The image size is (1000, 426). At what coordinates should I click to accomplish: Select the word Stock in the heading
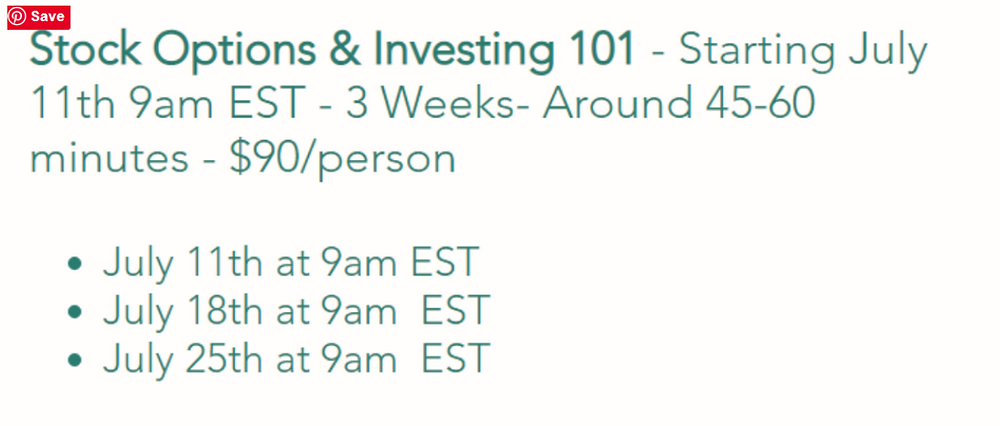[85, 49]
